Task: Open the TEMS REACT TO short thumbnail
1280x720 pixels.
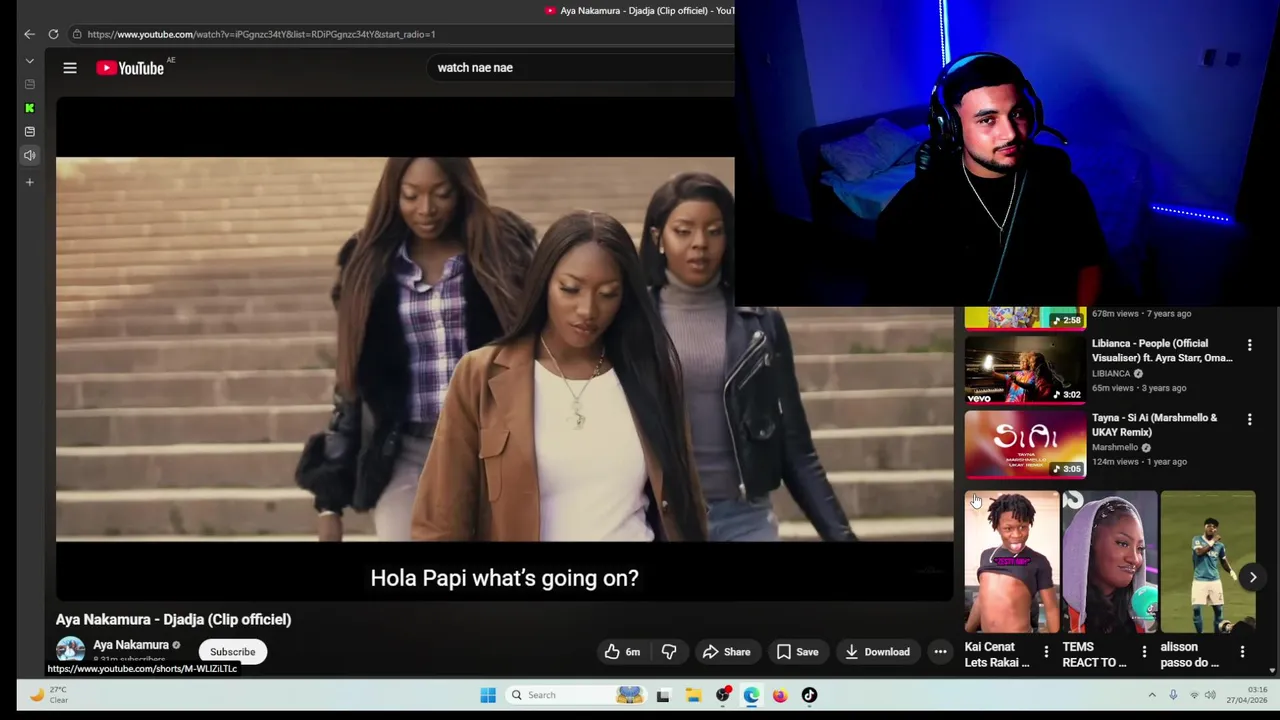Action: [x=1110, y=562]
